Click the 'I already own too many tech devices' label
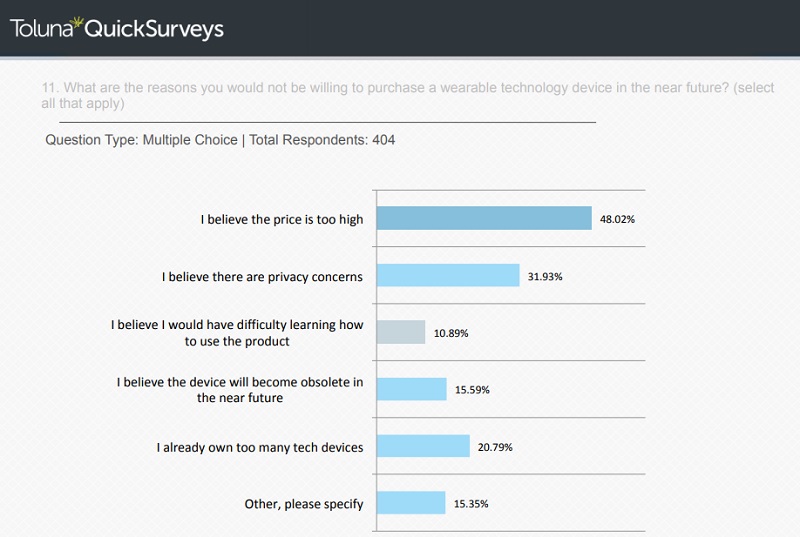800x537 pixels. click(259, 447)
